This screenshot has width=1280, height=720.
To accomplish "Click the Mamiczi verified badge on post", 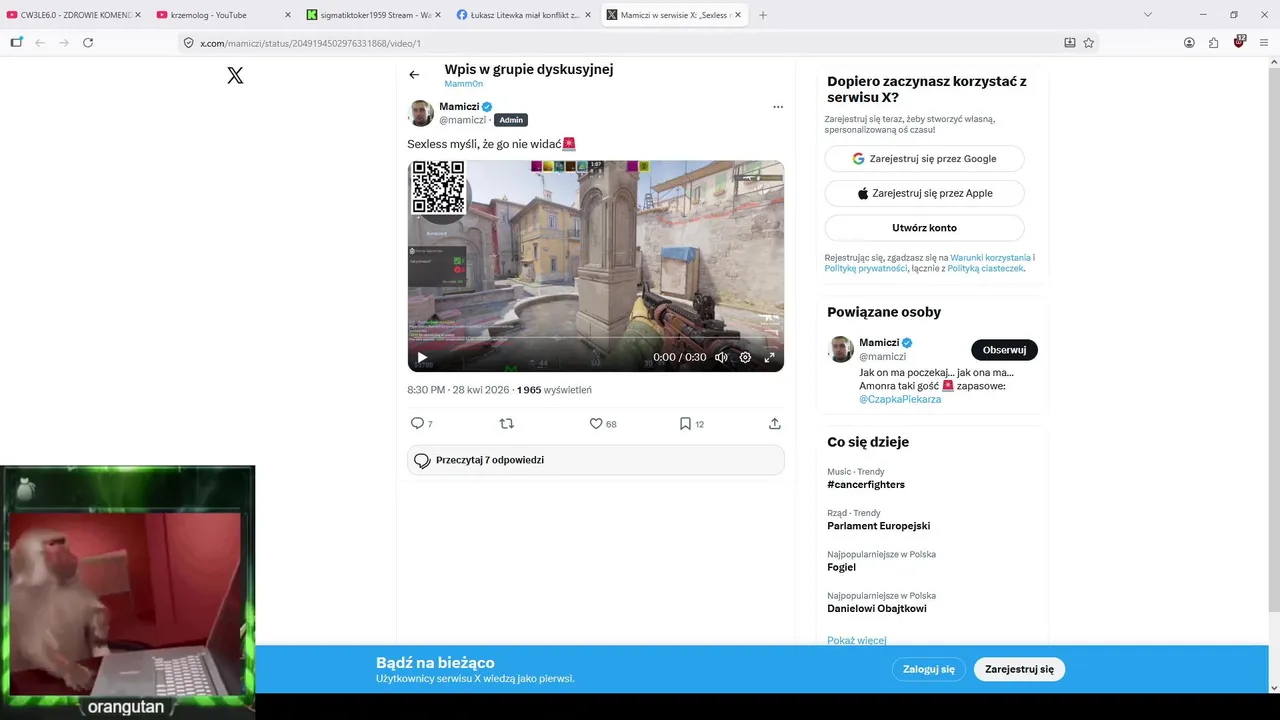I will tap(487, 107).
